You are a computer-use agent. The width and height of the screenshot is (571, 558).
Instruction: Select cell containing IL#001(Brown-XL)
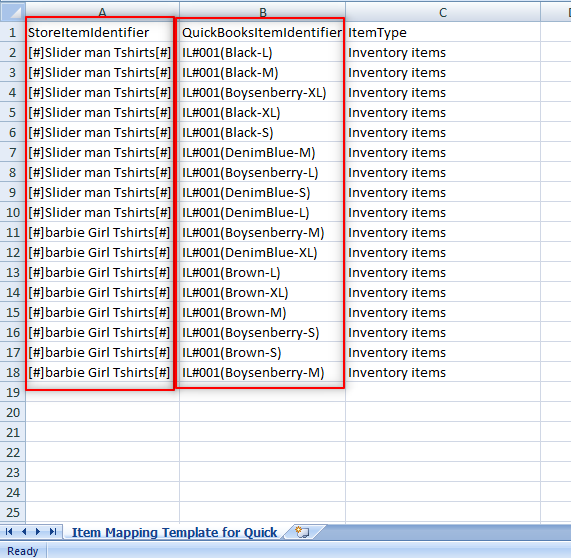coord(263,292)
